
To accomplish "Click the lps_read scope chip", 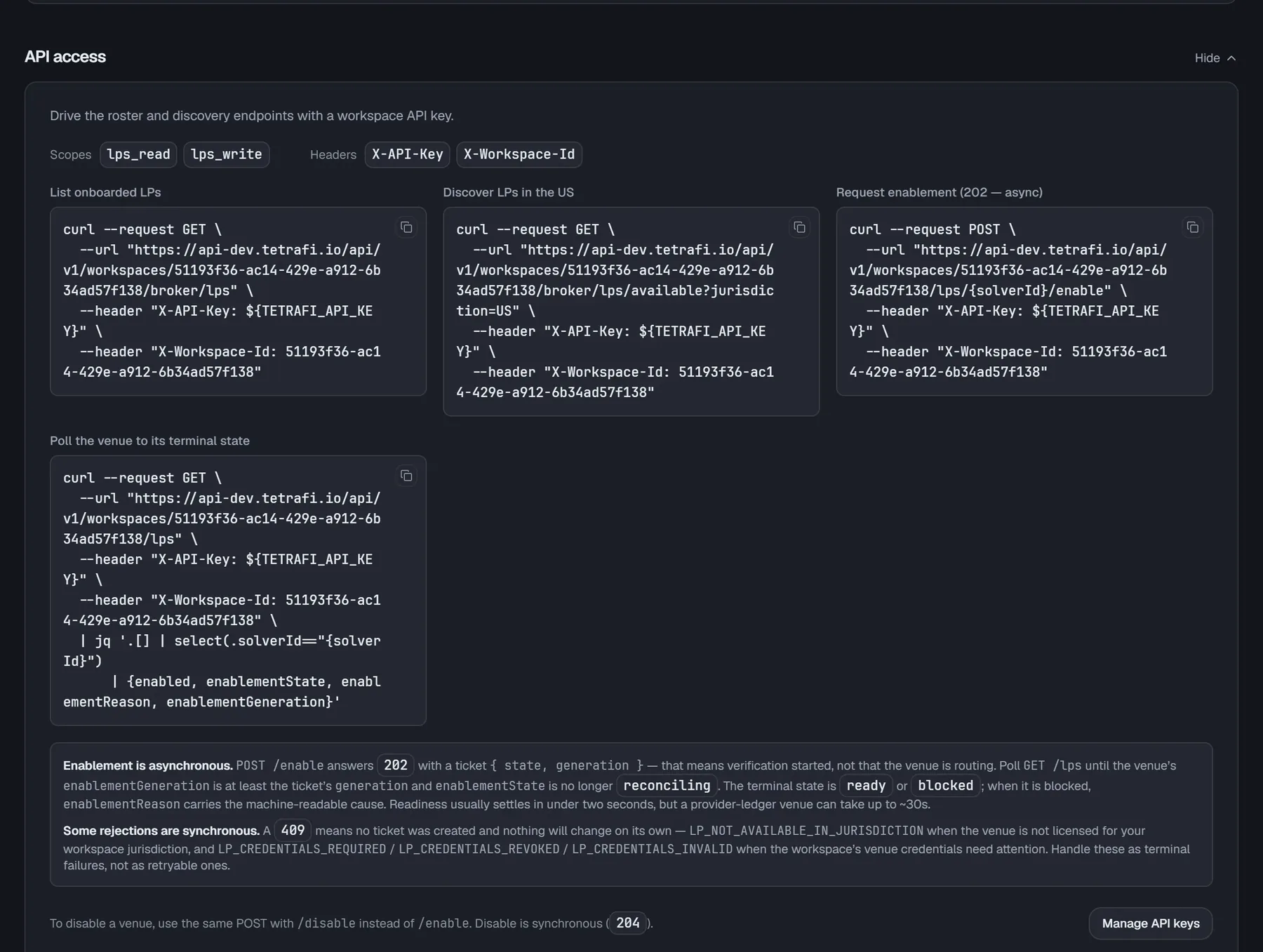I will click(138, 154).
